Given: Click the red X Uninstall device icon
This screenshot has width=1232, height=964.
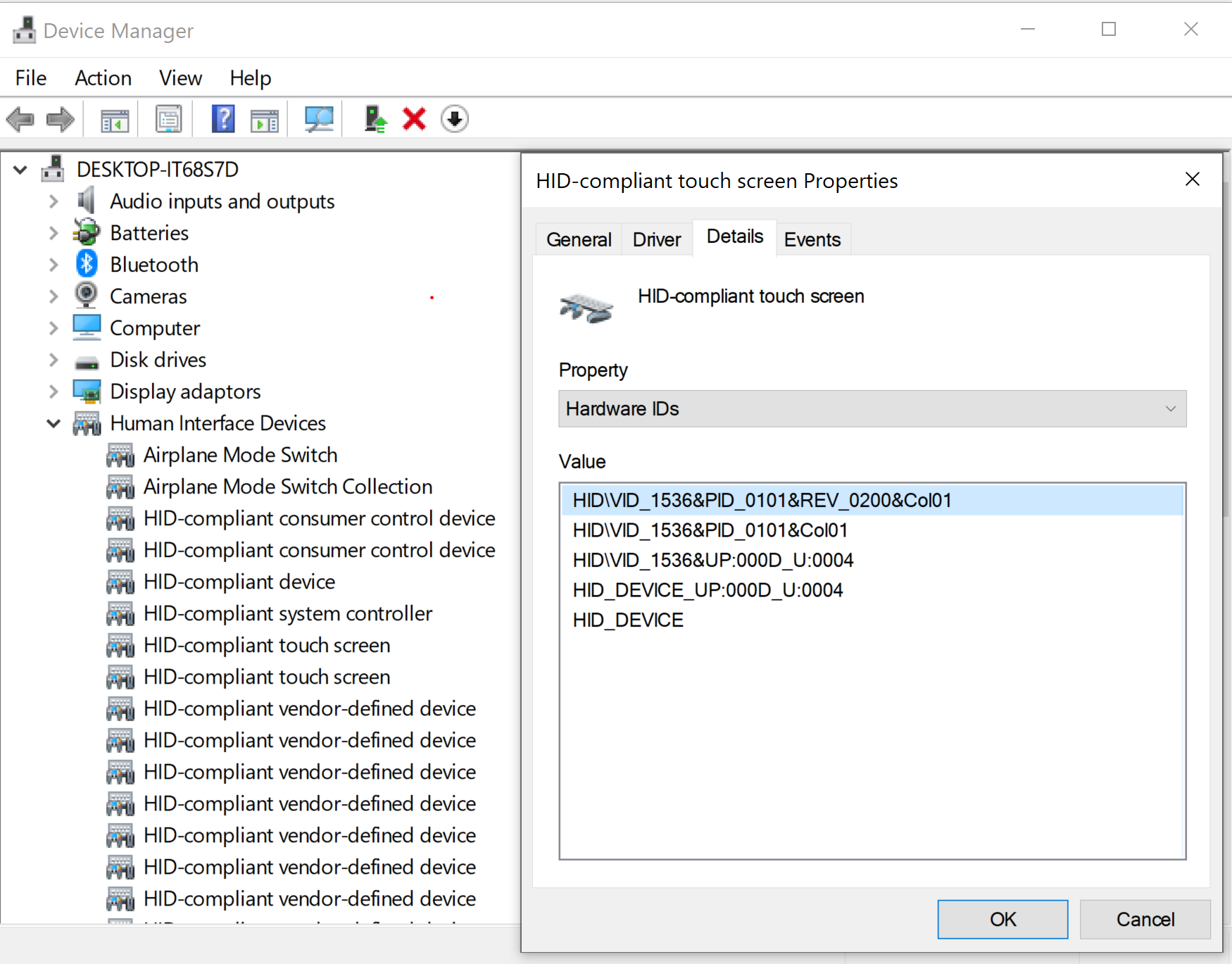Looking at the screenshot, I should 414,119.
